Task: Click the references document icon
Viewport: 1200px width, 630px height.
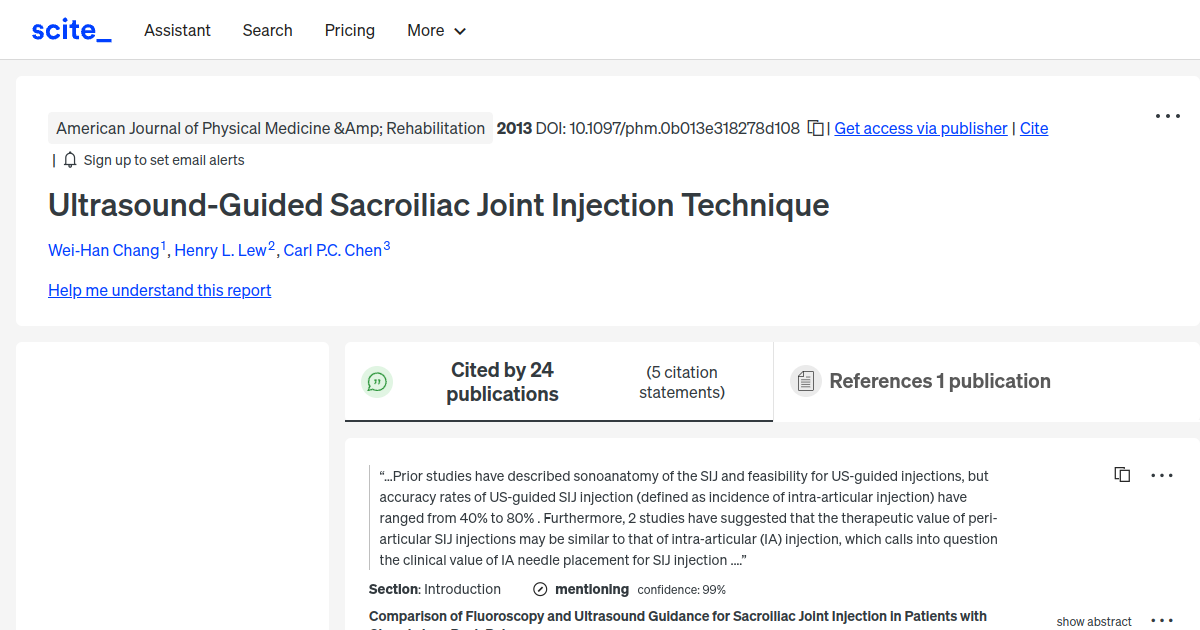Action: pyautogui.click(x=805, y=380)
